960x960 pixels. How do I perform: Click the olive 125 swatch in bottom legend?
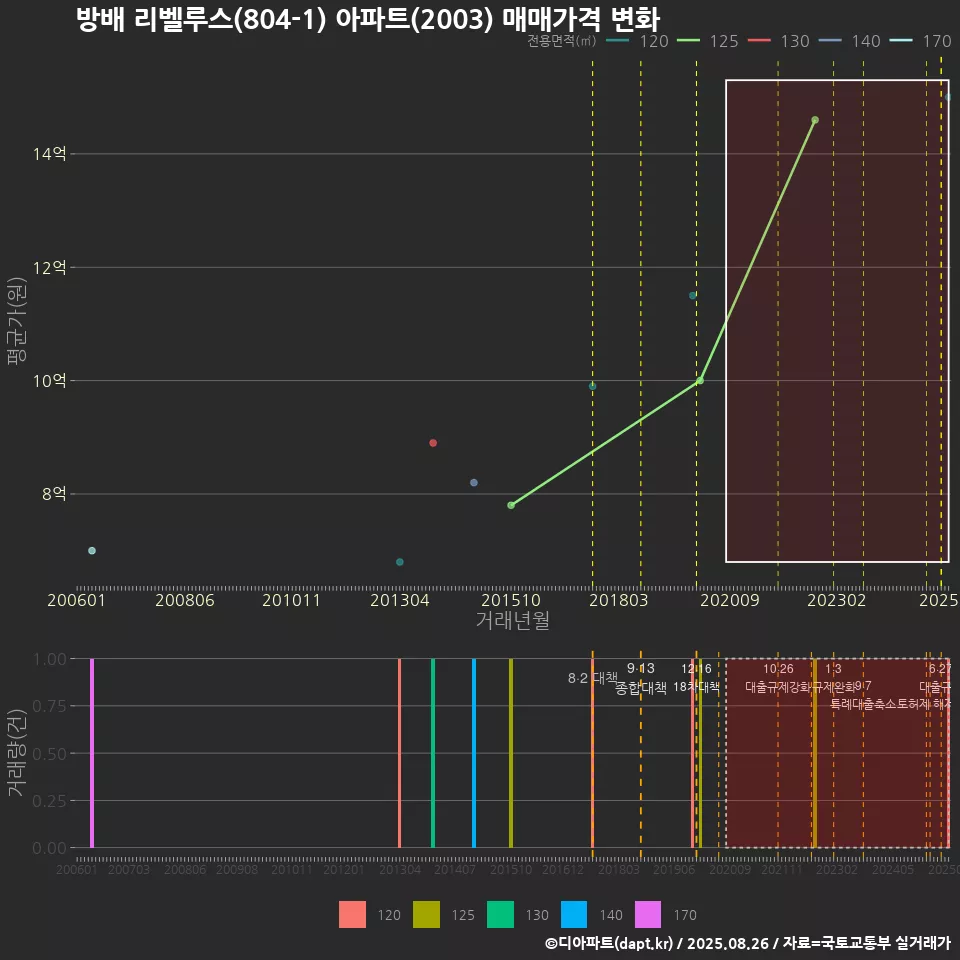click(427, 914)
